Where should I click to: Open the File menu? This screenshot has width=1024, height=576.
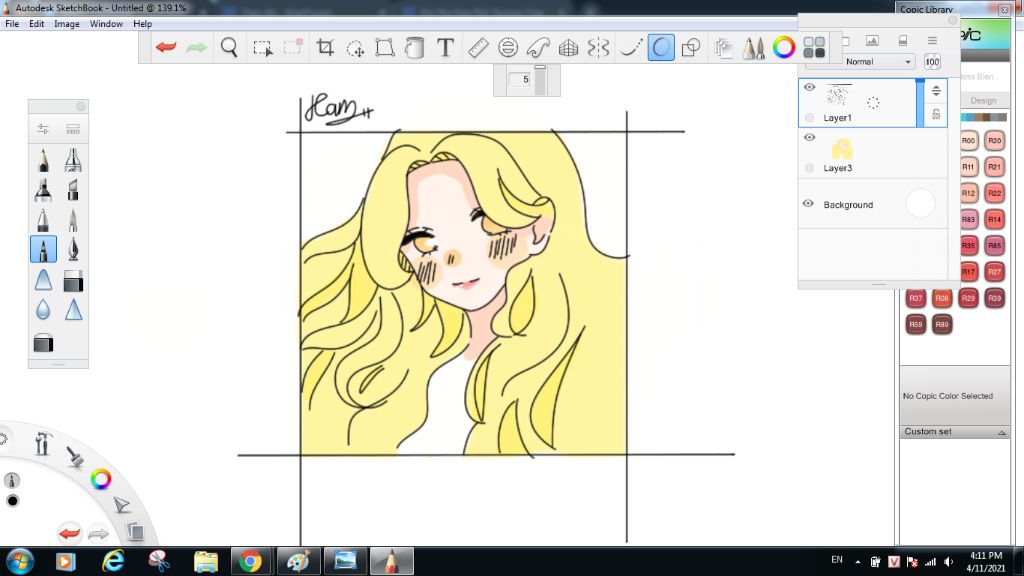(12, 24)
